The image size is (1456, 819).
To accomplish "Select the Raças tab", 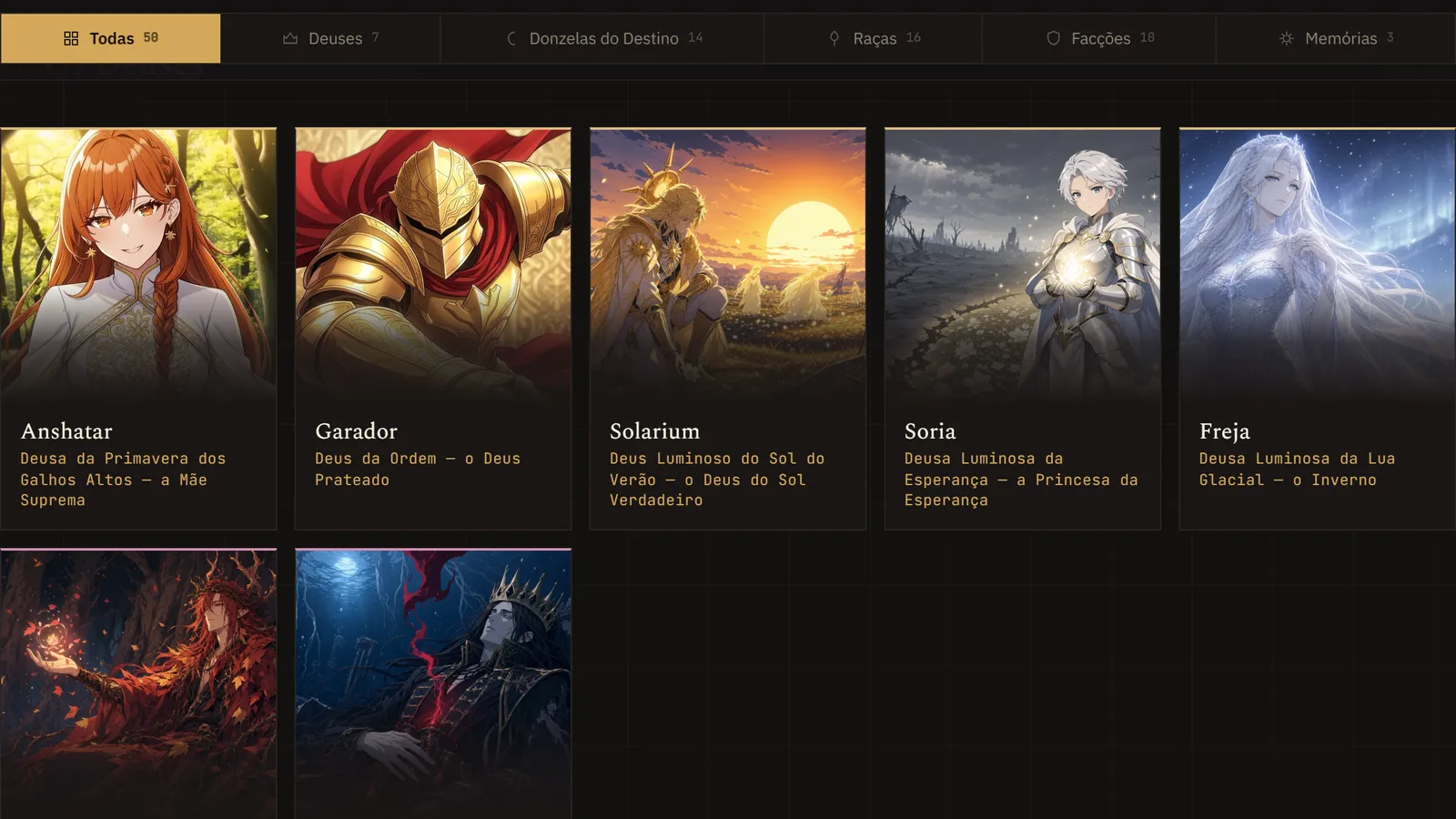I will pos(873,38).
